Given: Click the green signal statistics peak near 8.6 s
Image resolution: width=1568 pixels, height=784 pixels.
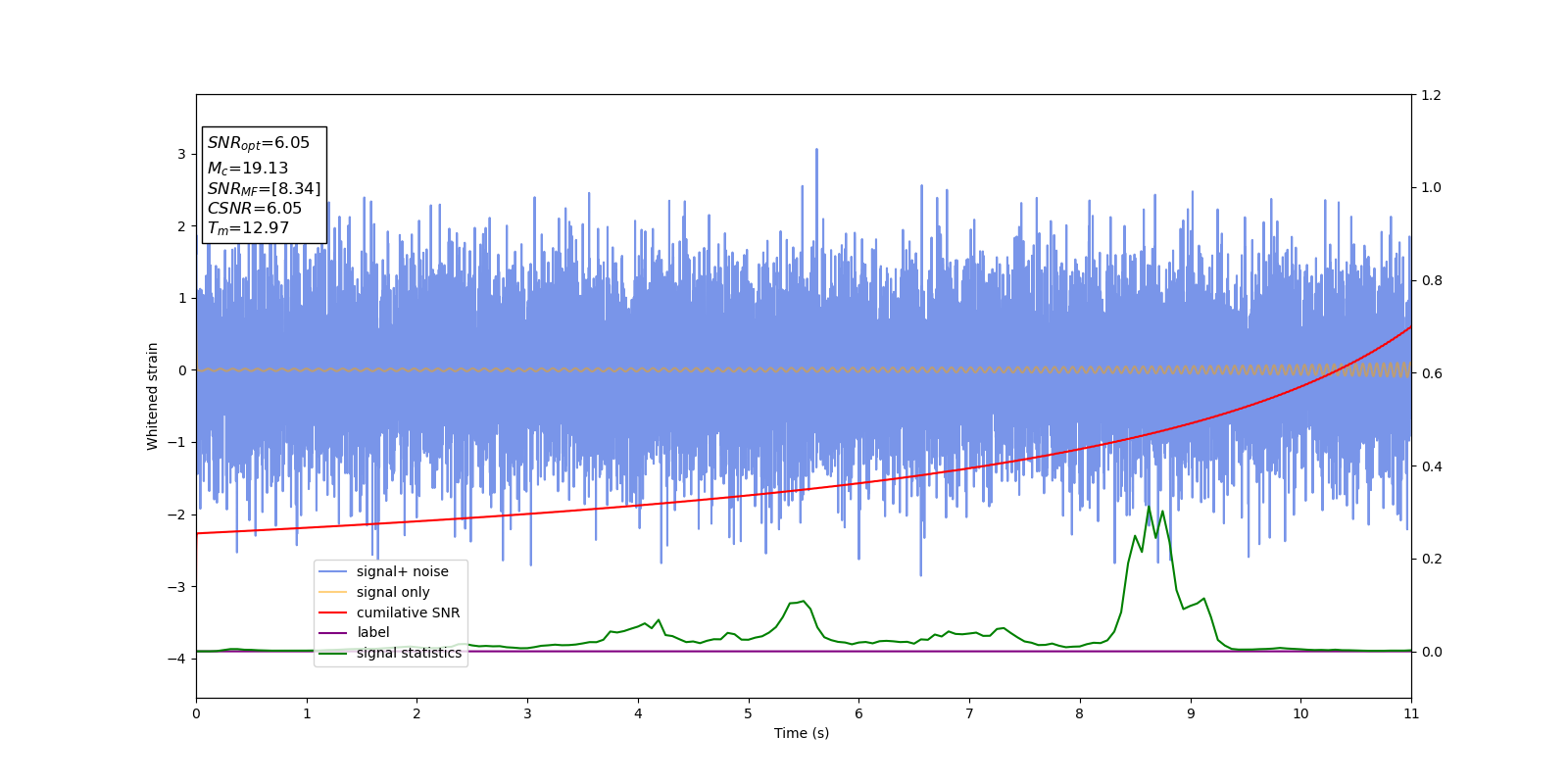Looking at the screenshot, I should click(x=1150, y=508).
